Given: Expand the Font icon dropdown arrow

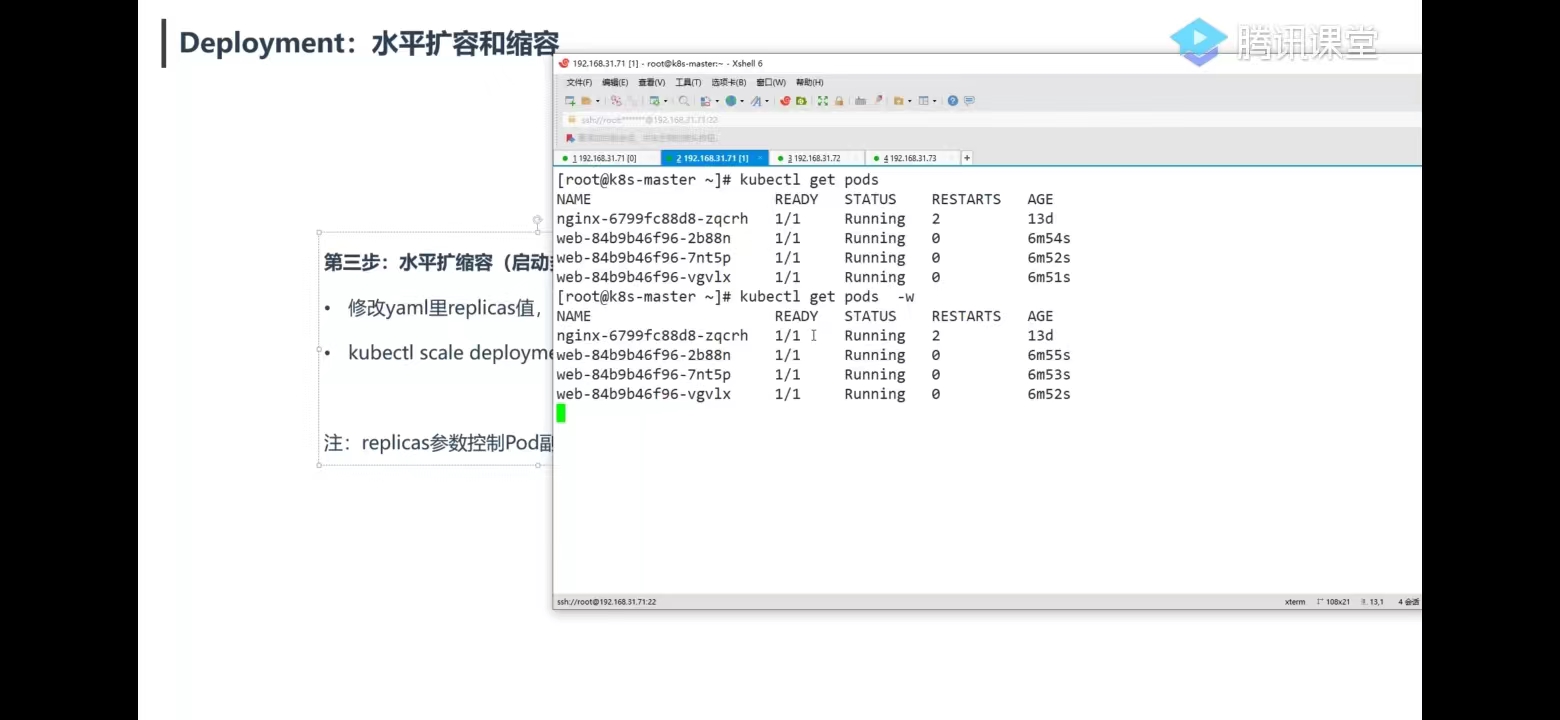Looking at the screenshot, I should (767, 101).
